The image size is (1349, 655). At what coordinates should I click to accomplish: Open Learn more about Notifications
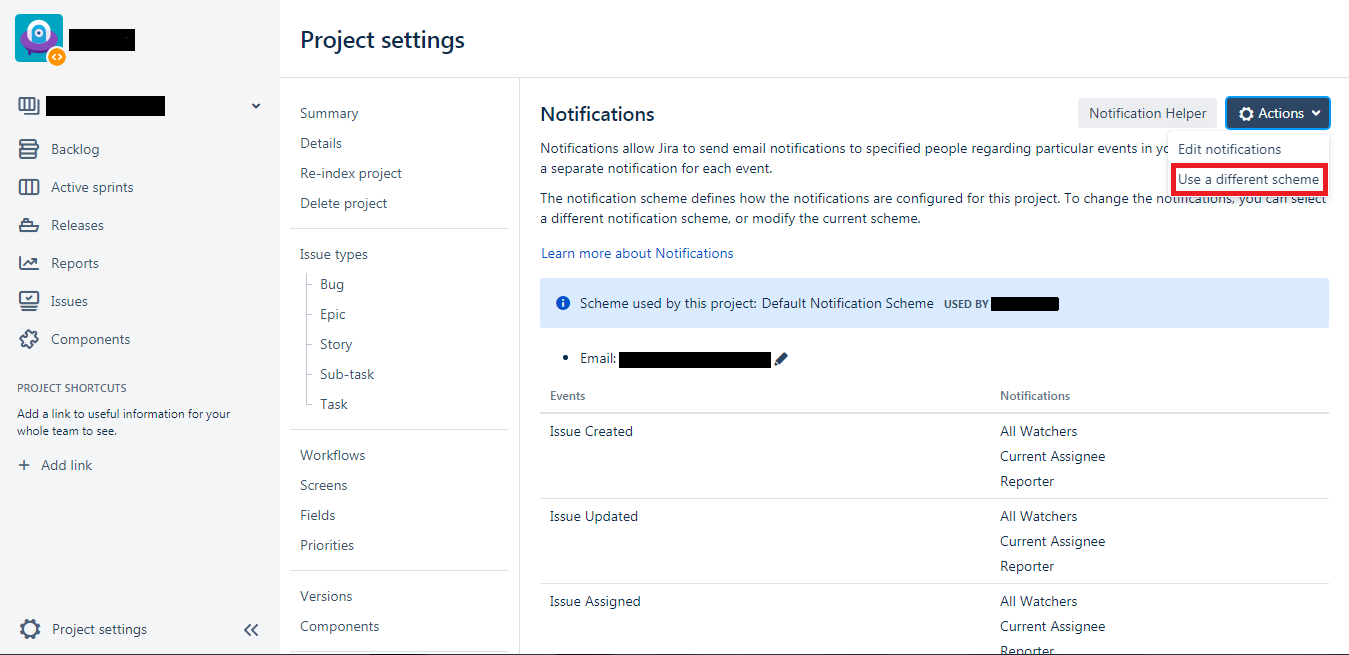637,253
